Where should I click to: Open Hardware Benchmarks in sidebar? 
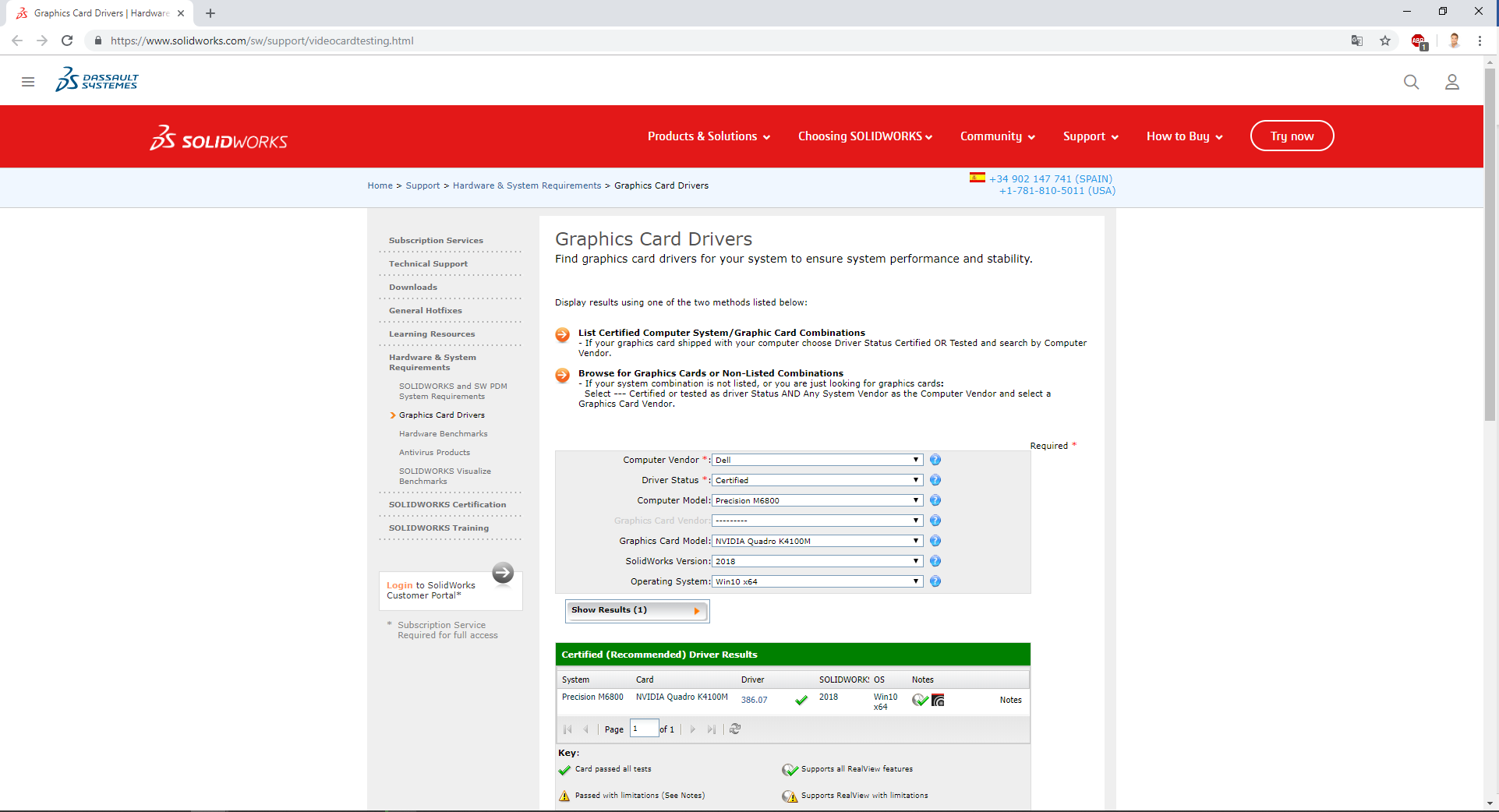pyautogui.click(x=444, y=433)
